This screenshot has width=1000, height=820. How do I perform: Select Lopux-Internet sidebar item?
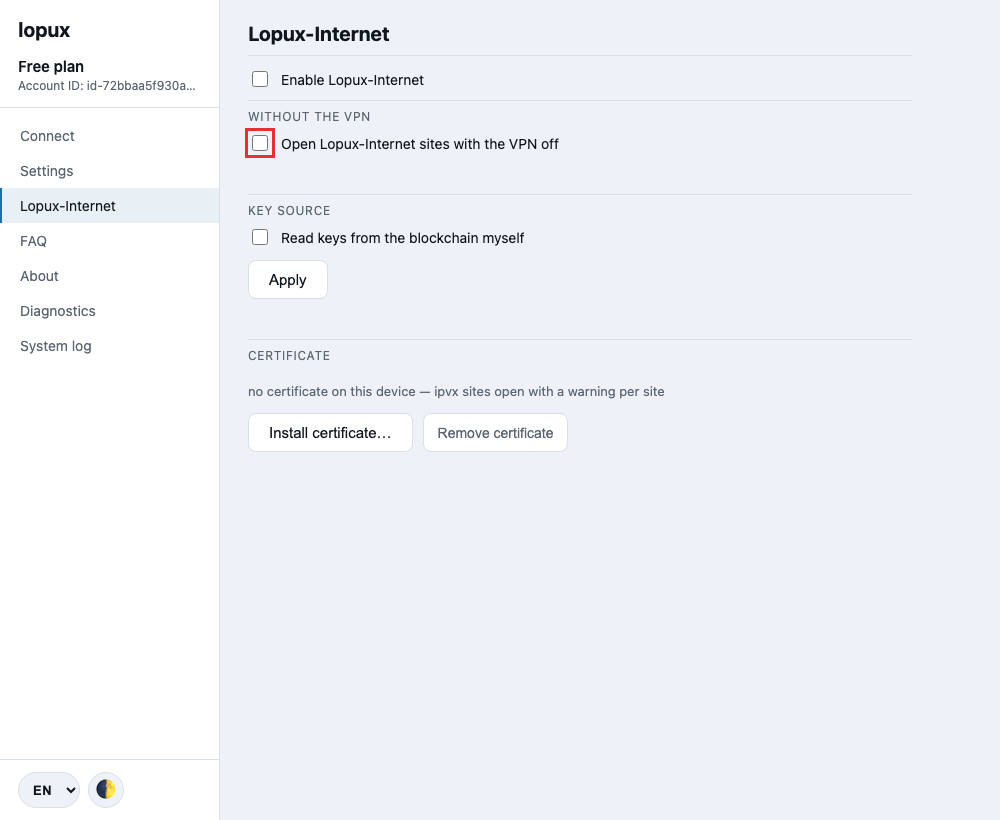[x=110, y=206]
